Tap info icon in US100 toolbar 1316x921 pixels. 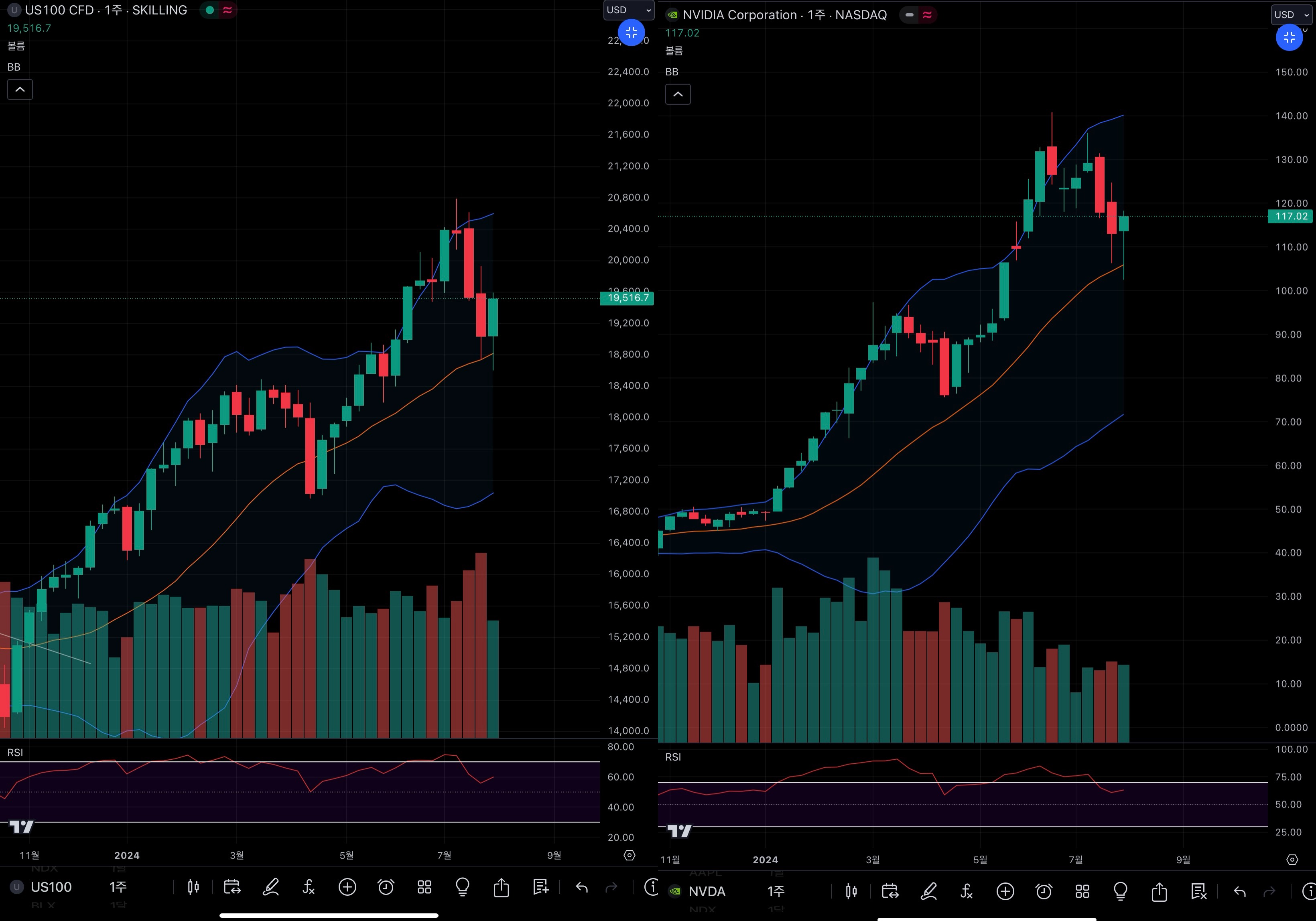[651, 887]
